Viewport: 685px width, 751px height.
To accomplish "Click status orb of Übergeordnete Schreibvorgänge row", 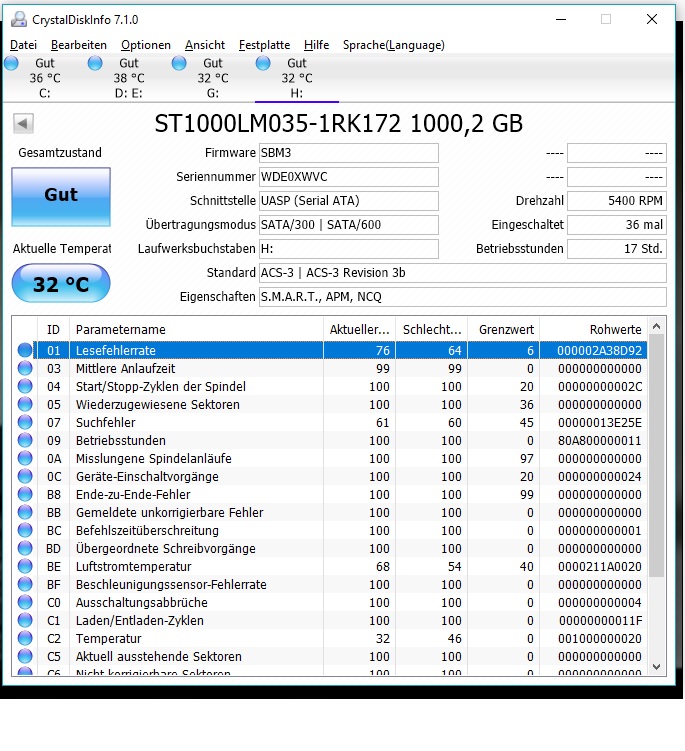I will (x=25, y=548).
